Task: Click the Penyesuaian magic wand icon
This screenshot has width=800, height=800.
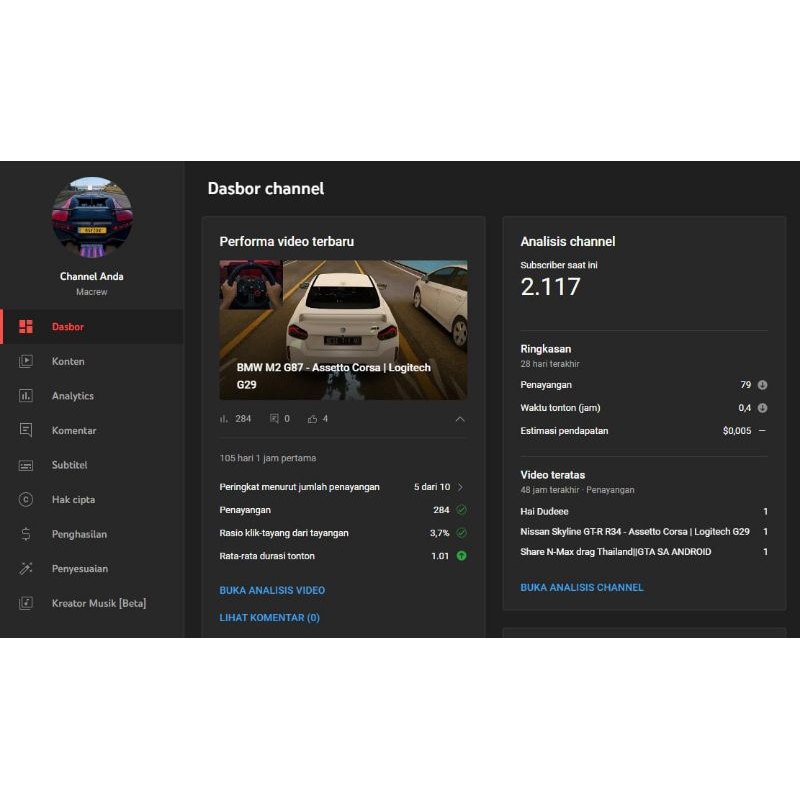Action: pos(29,568)
